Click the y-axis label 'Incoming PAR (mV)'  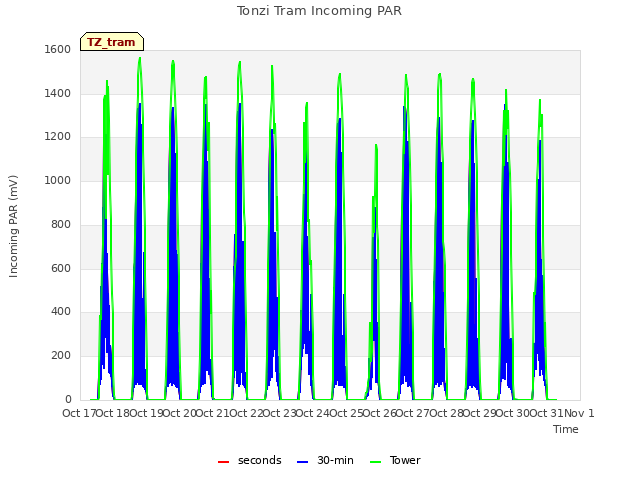click(x=13, y=226)
